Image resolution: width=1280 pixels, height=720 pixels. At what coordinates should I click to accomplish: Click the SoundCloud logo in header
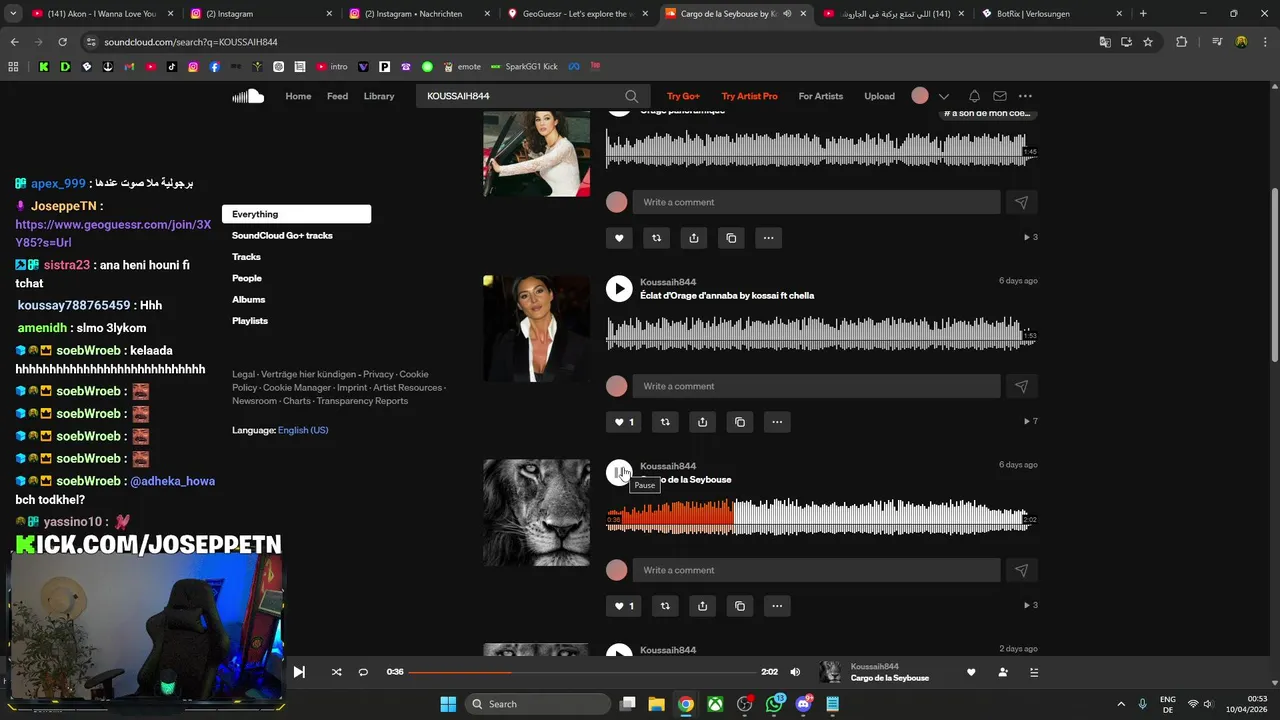(x=248, y=96)
